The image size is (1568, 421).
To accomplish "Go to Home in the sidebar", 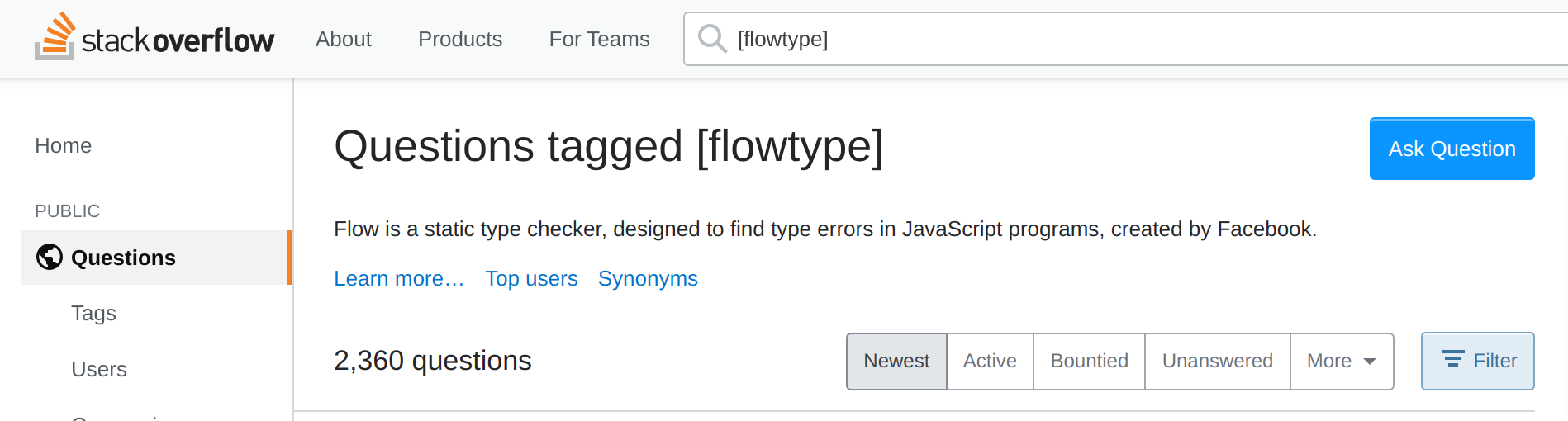I will coord(64,145).
